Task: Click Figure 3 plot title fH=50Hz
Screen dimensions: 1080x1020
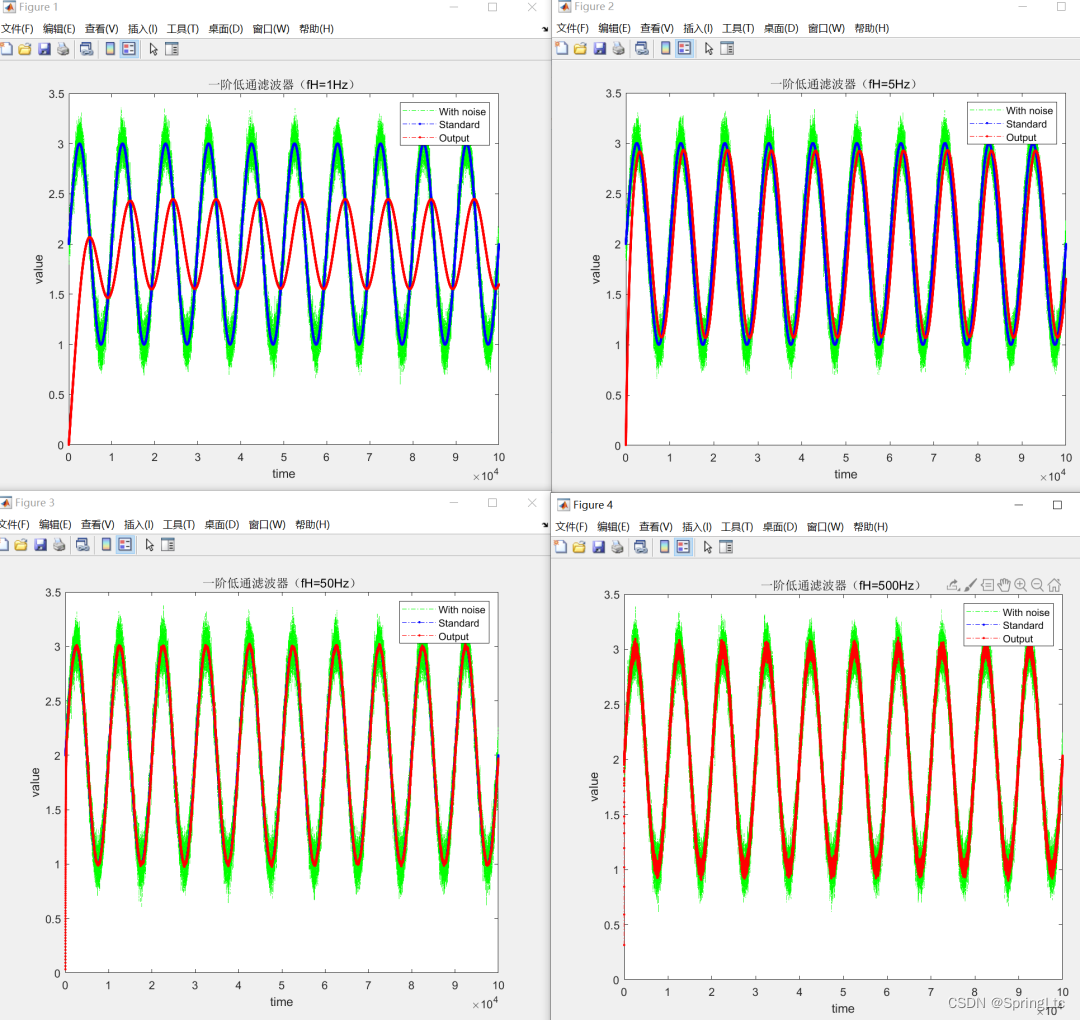Action: click(x=280, y=583)
